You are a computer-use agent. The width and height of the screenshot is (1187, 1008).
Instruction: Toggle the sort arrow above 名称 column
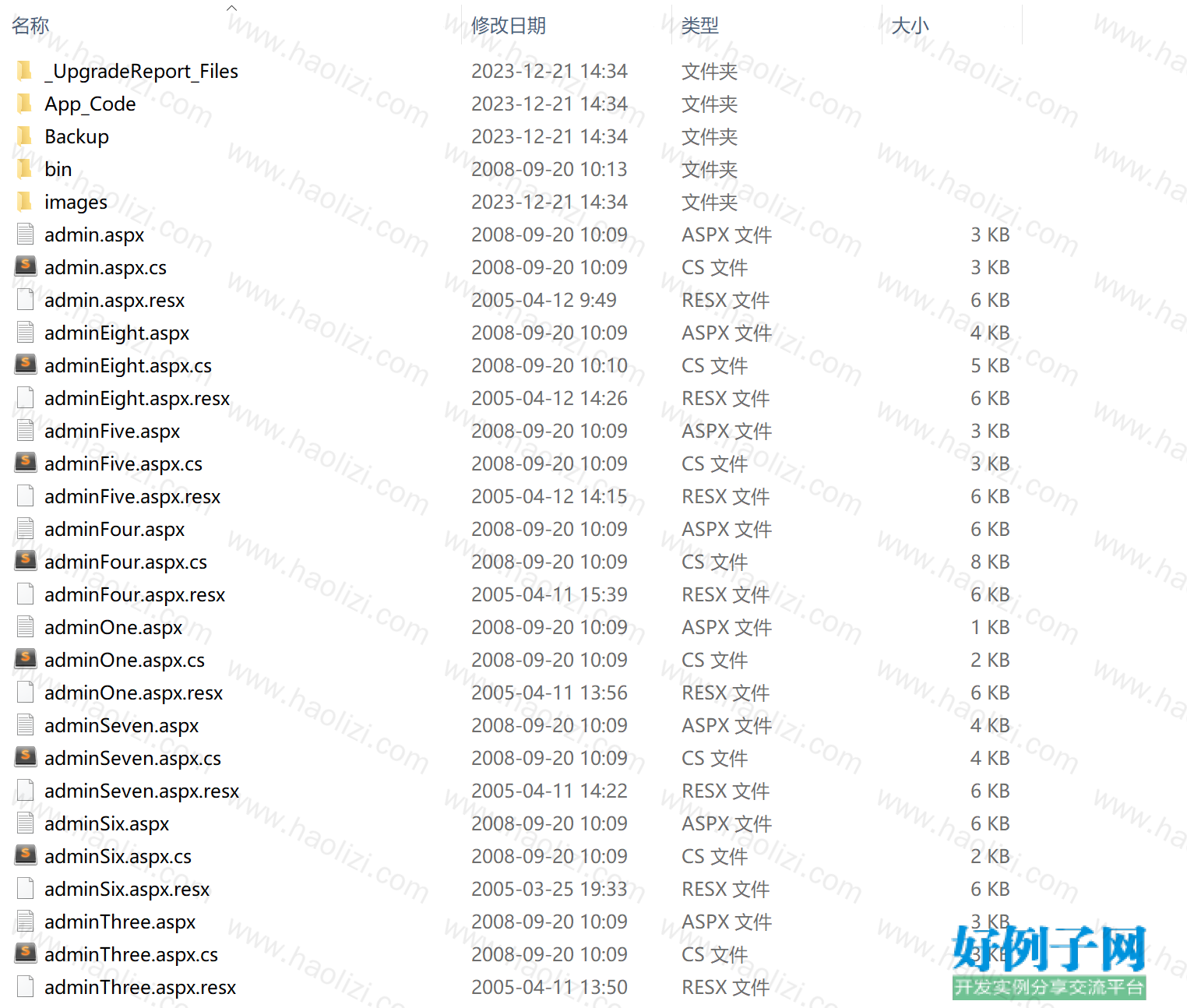tap(231, 8)
